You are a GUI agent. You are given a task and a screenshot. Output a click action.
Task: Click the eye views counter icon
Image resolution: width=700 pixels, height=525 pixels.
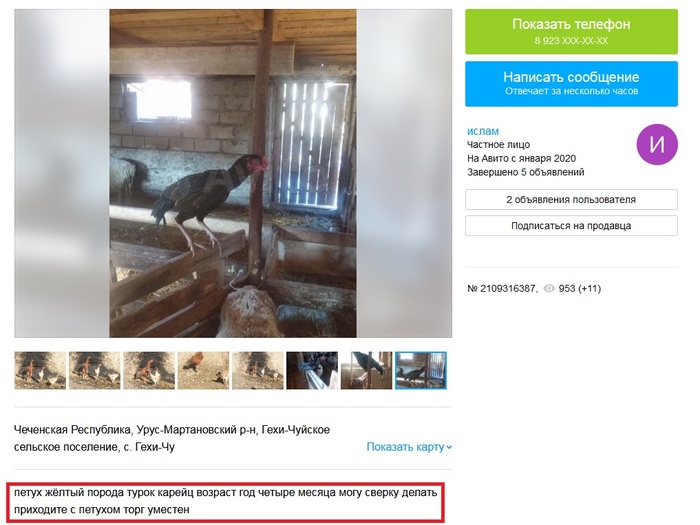click(x=549, y=289)
